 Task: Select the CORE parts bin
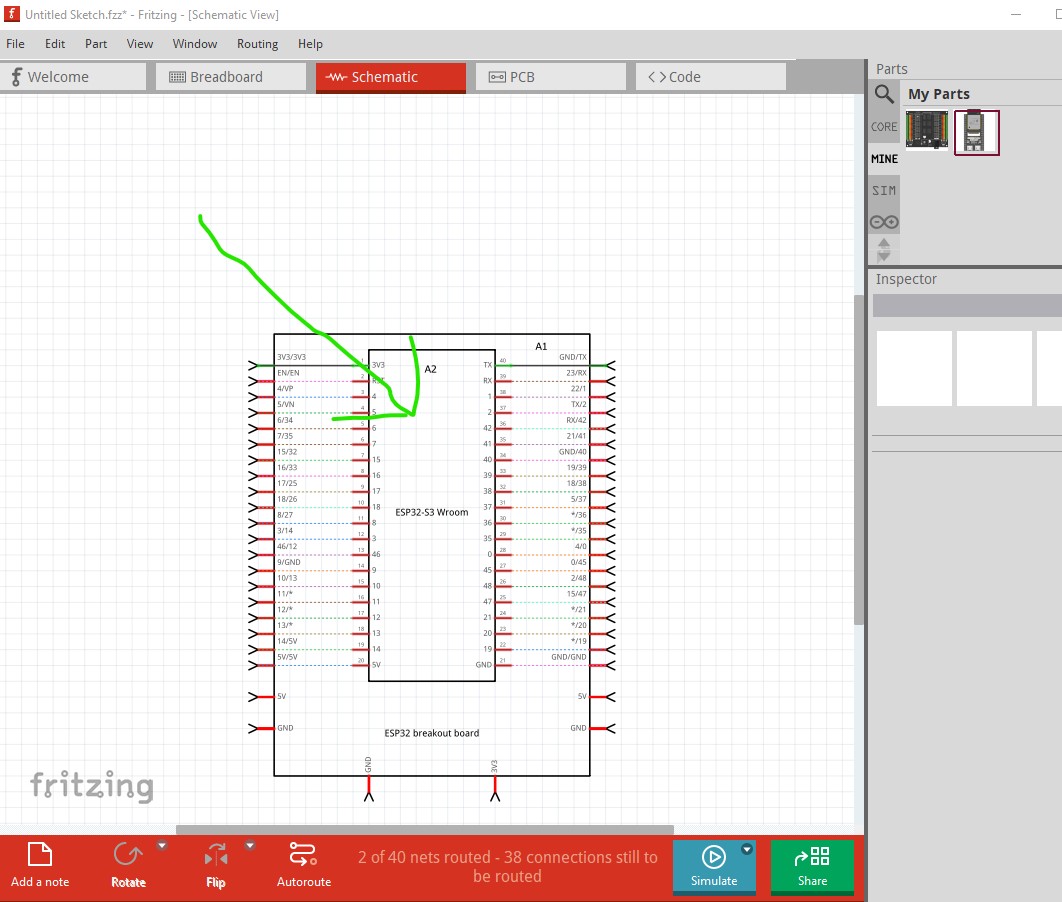[884, 127]
